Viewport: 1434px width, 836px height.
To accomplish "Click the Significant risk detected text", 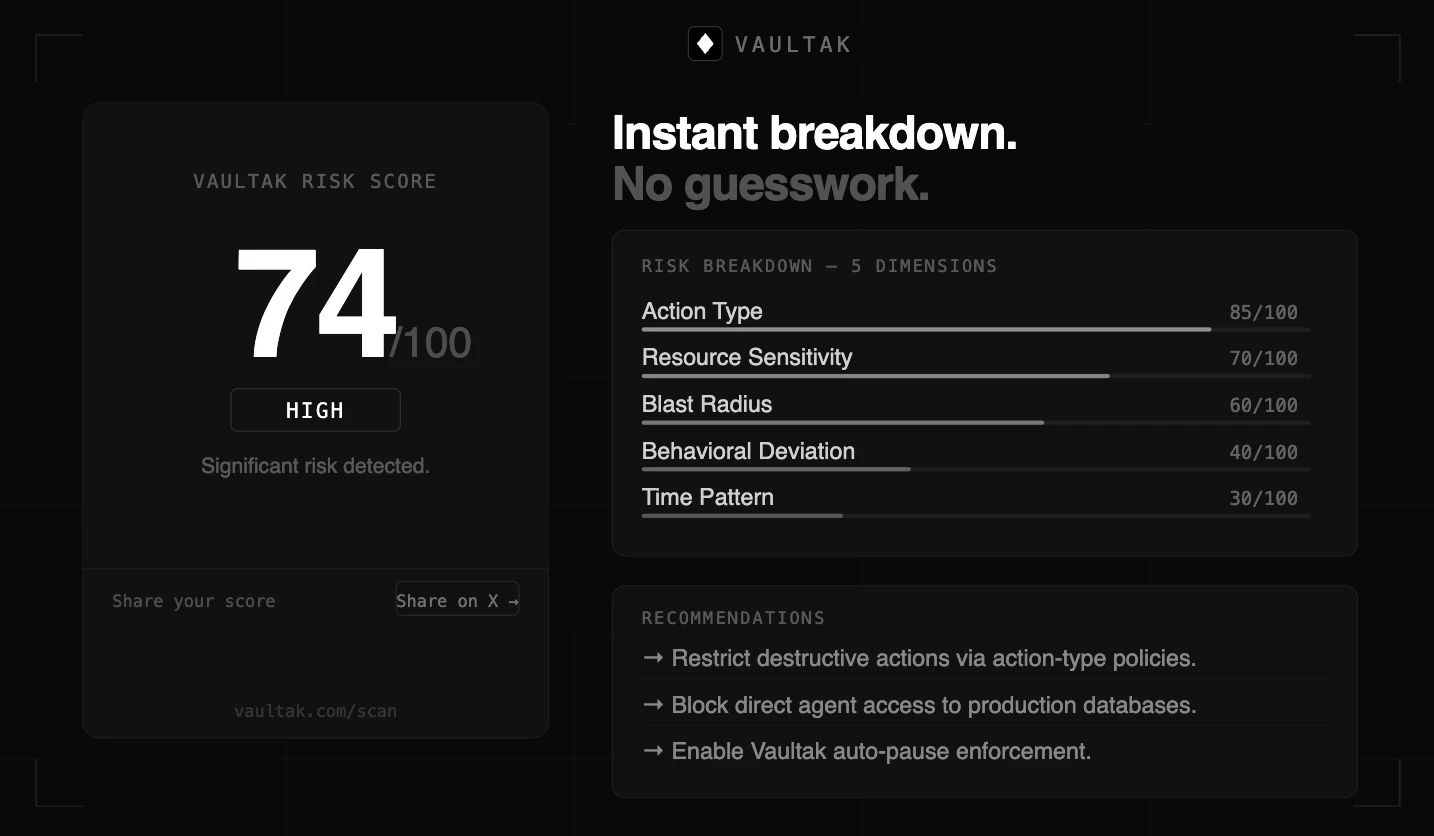I will (x=315, y=465).
